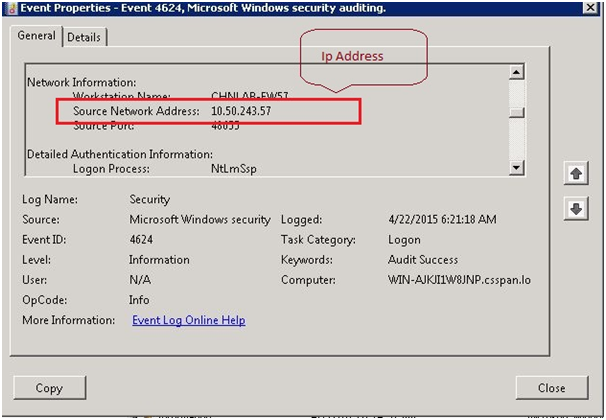The height and width of the screenshot is (420, 606).
Task: Click the Event Properties title bar icon
Action: click(x=11, y=7)
